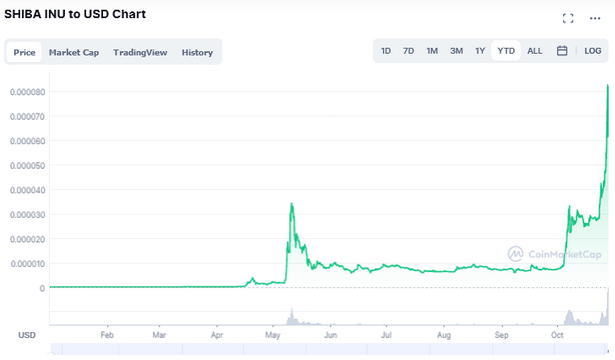Click the CoinMarketCap watermark logo
This screenshot has height=360, width=615.
point(554,254)
